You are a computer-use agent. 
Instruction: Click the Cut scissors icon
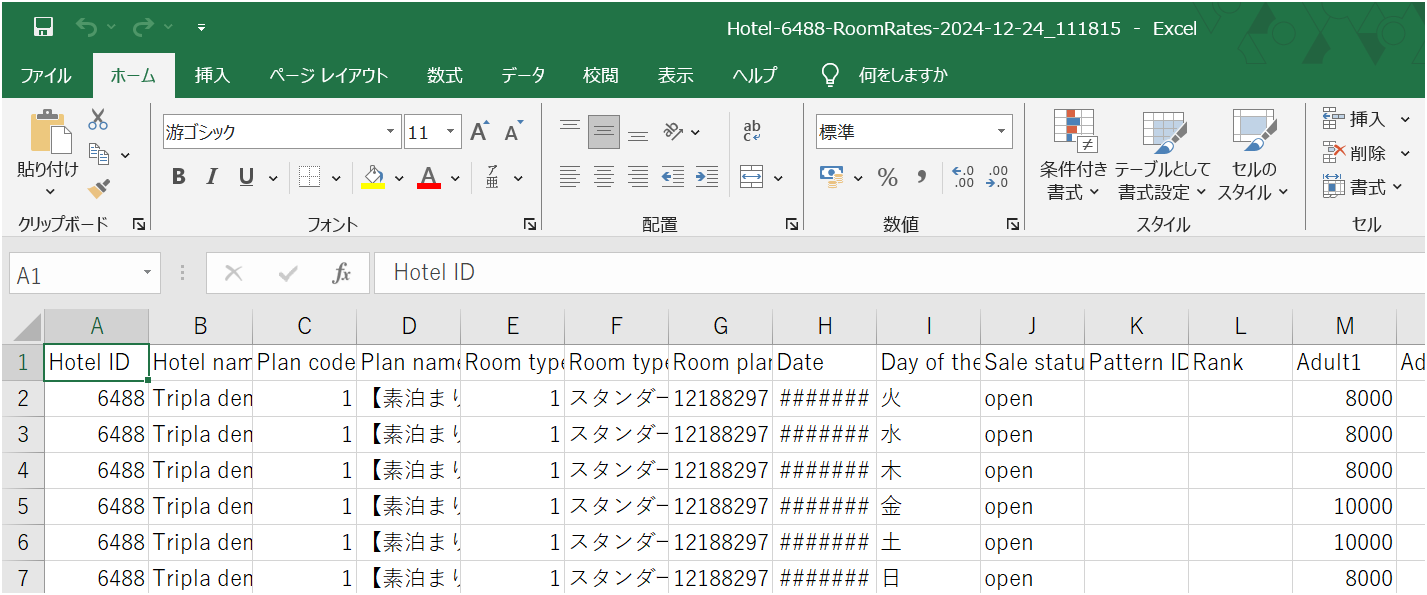point(98,120)
